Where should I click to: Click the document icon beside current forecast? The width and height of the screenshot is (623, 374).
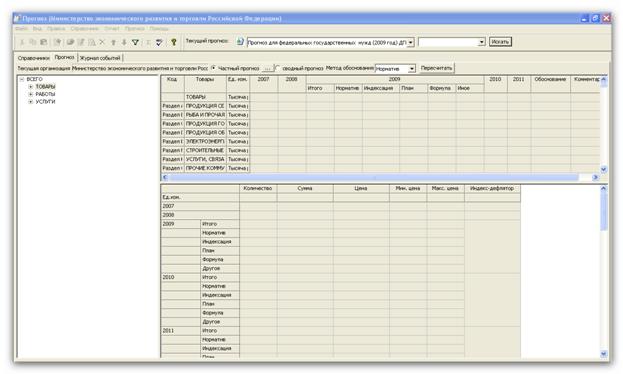tap(240, 41)
